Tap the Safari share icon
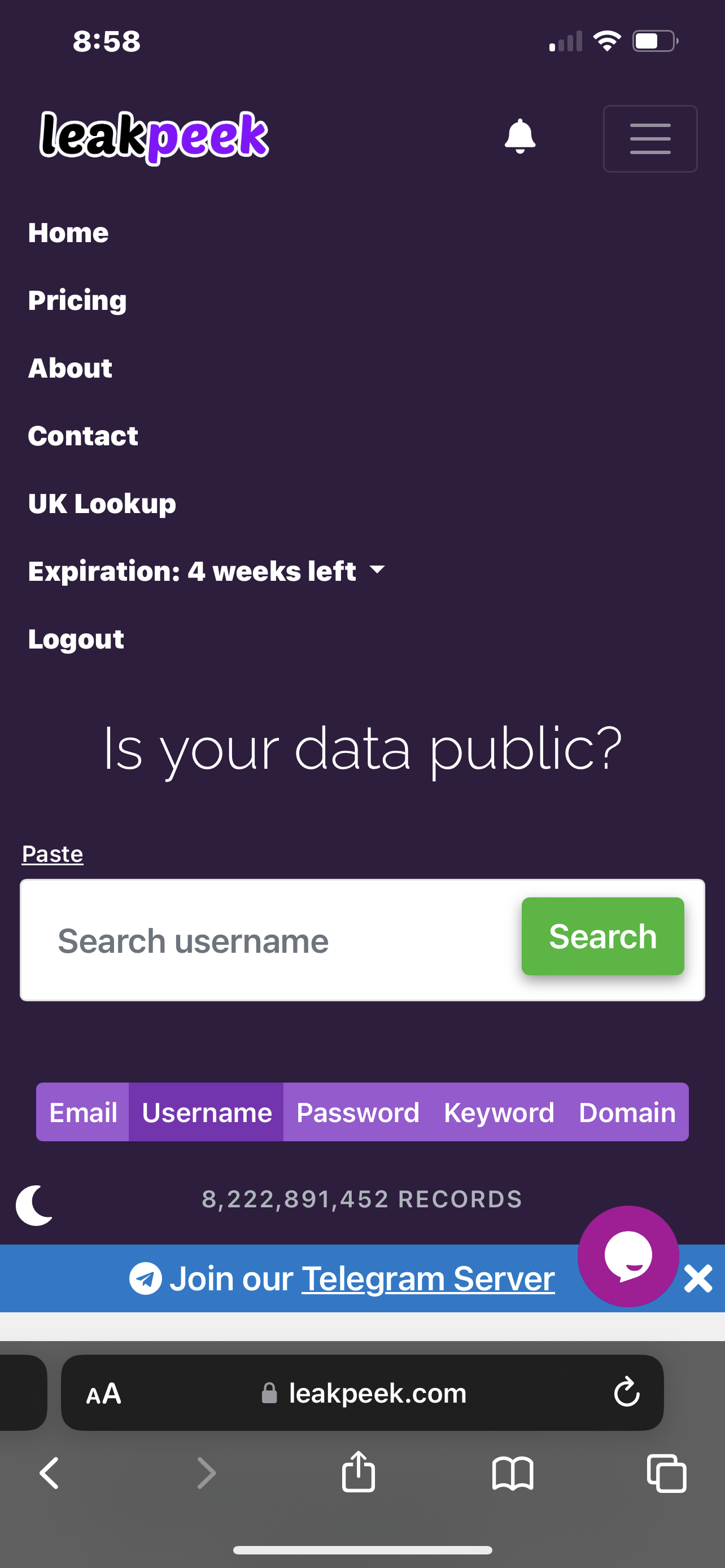The image size is (725, 1568). (x=359, y=1473)
